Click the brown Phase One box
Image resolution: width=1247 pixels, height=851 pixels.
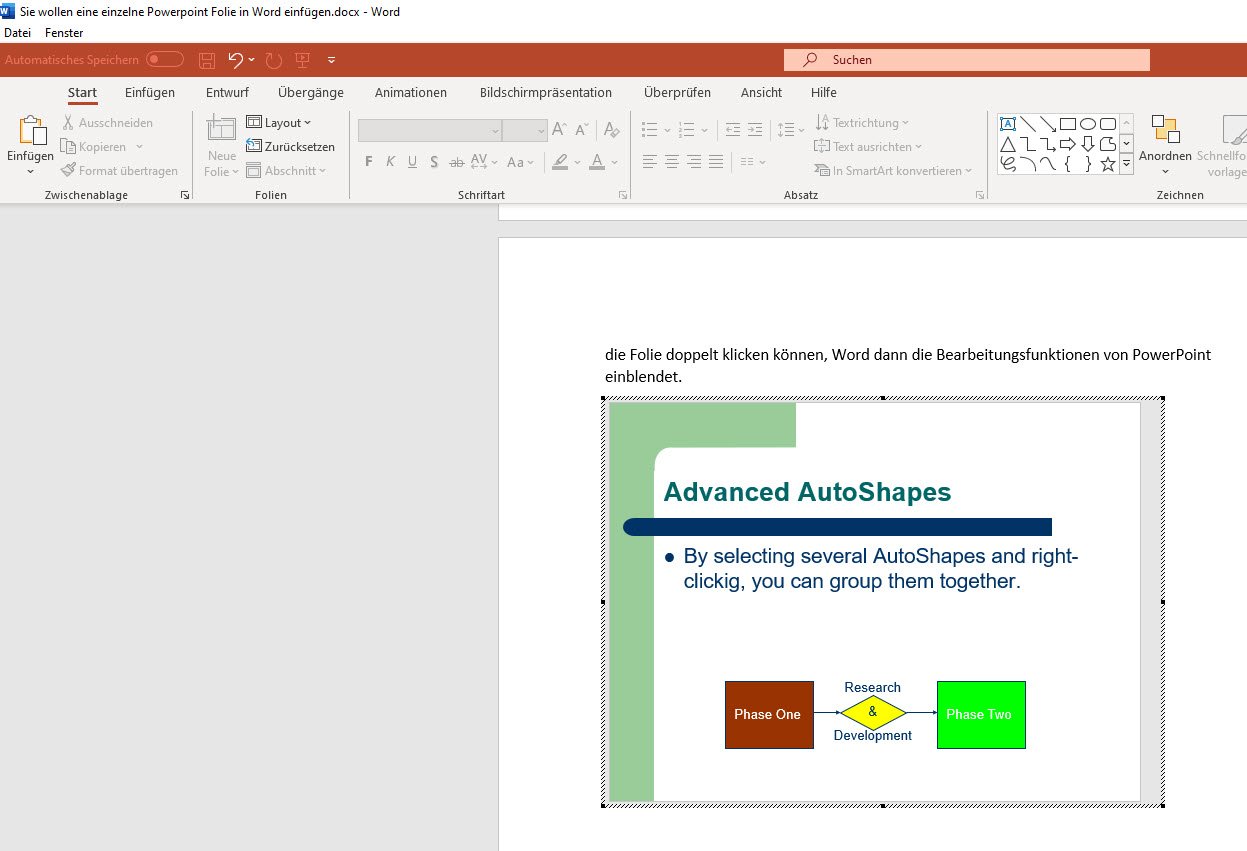768,714
